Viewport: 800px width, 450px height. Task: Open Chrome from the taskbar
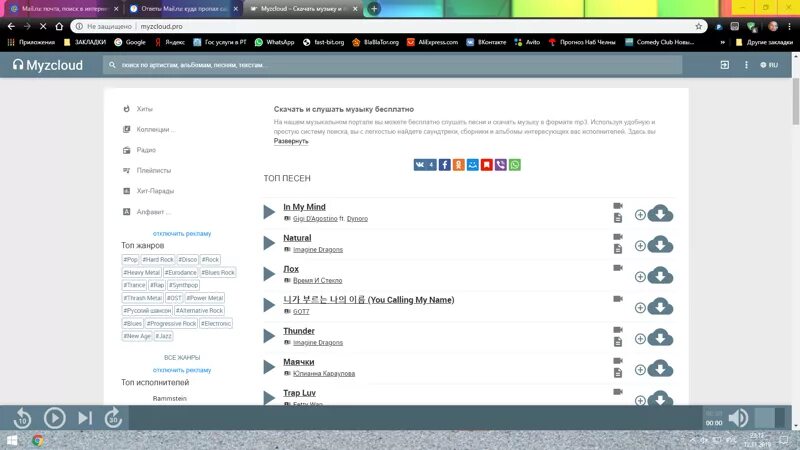tap(37, 440)
